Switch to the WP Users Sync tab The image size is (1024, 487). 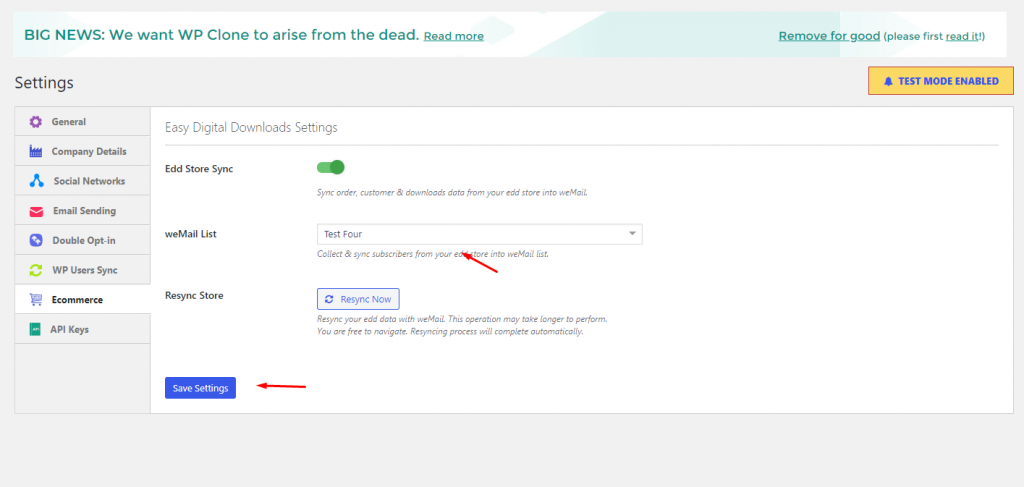[82, 270]
